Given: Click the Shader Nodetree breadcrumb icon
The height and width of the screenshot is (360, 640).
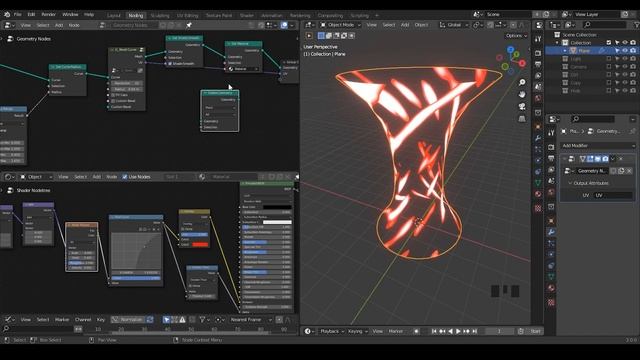Looking at the screenshot, I should [10, 190].
